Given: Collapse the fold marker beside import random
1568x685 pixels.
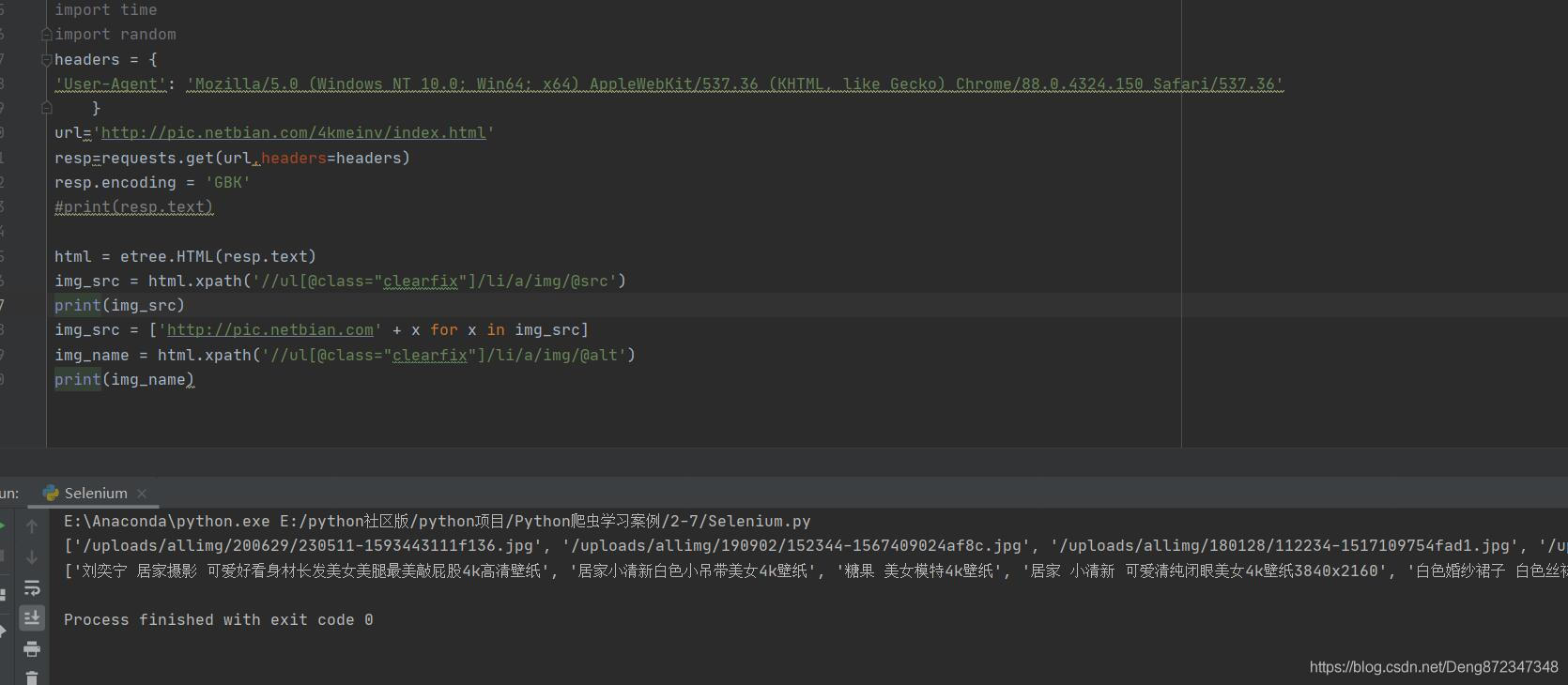Looking at the screenshot, I should pyautogui.click(x=46, y=35).
